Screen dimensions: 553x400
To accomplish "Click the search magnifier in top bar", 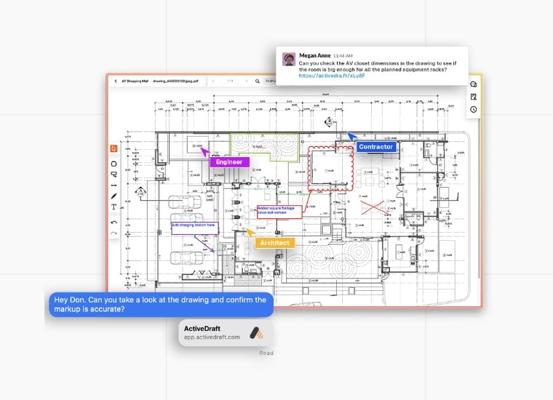I will click(x=257, y=81).
